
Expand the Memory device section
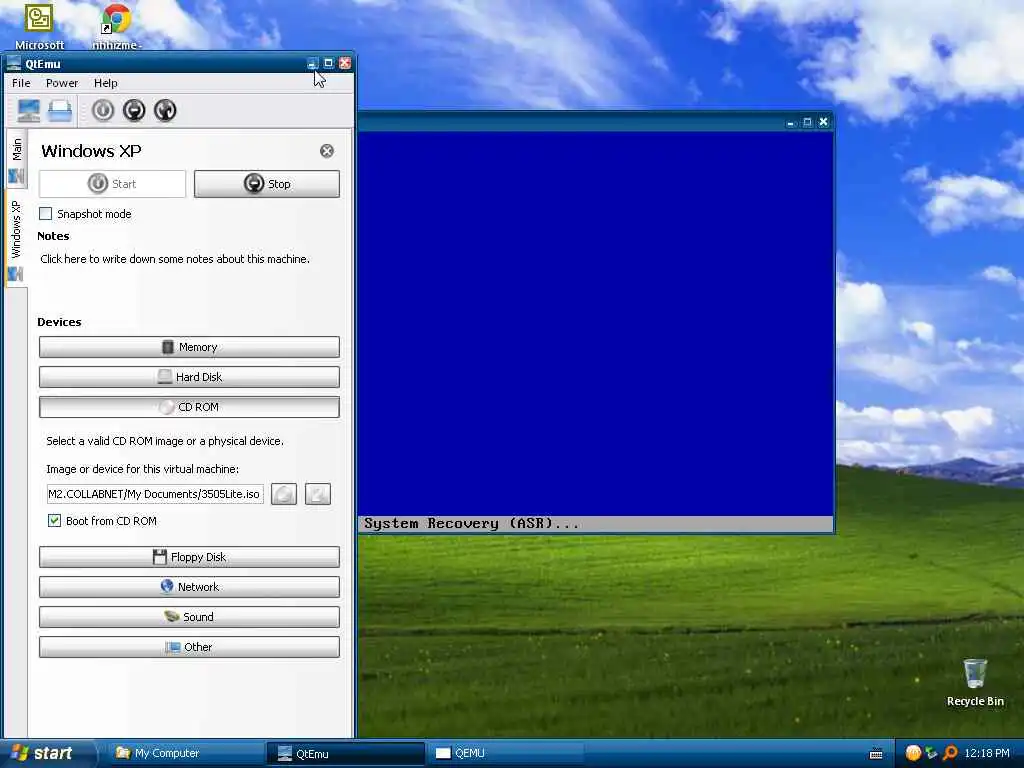189,347
